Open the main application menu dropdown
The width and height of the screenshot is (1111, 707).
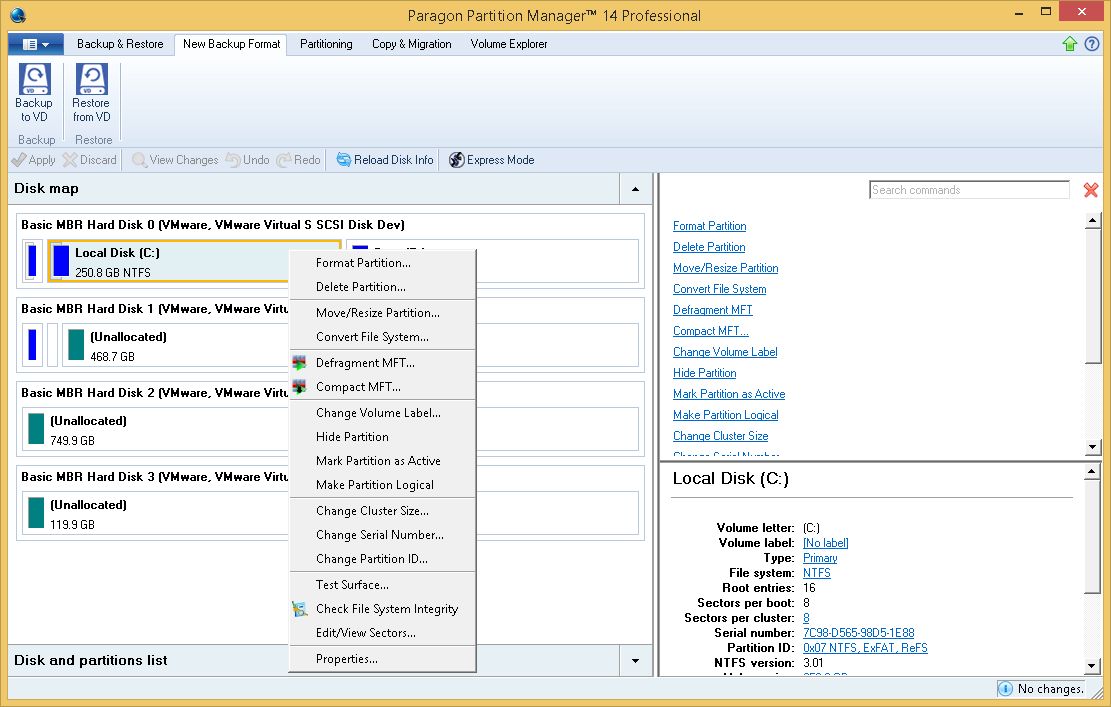pyautogui.click(x=35, y=44)
